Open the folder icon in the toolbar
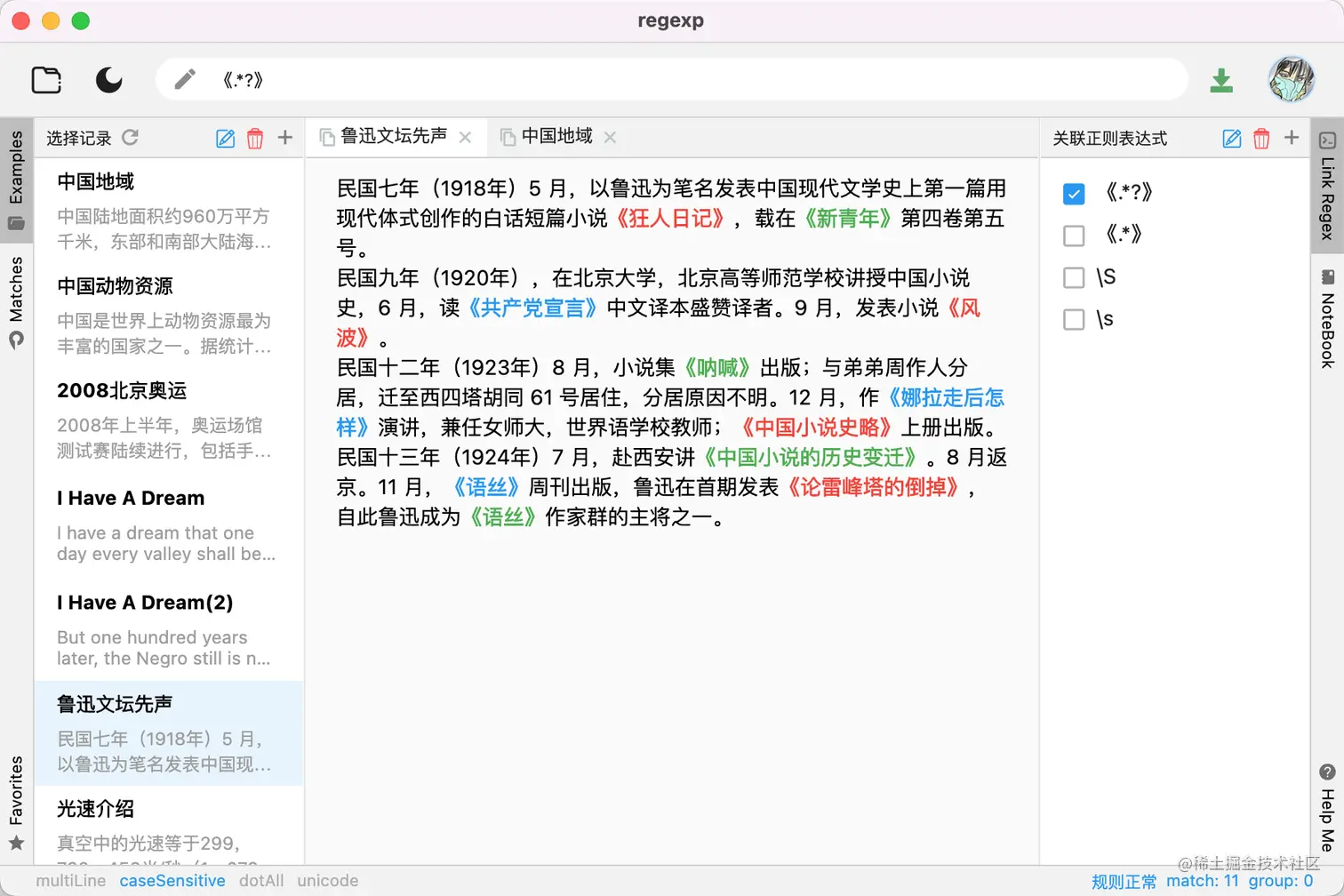This screenshot has height=896, width=1344. click(46, 80)
